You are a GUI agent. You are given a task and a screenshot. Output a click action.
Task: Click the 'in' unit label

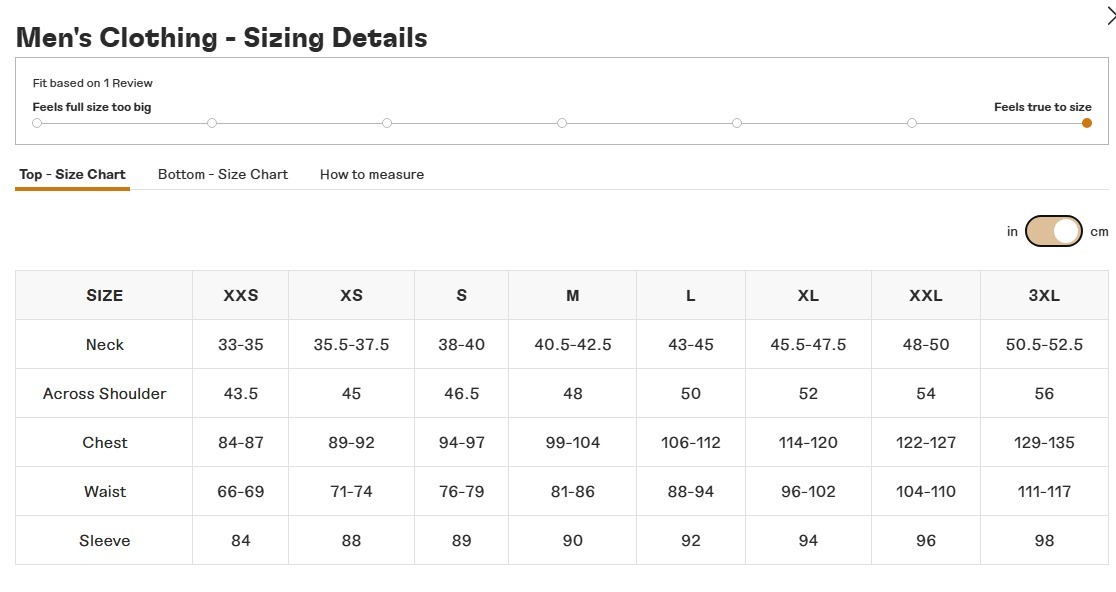tap(1012, 231)
